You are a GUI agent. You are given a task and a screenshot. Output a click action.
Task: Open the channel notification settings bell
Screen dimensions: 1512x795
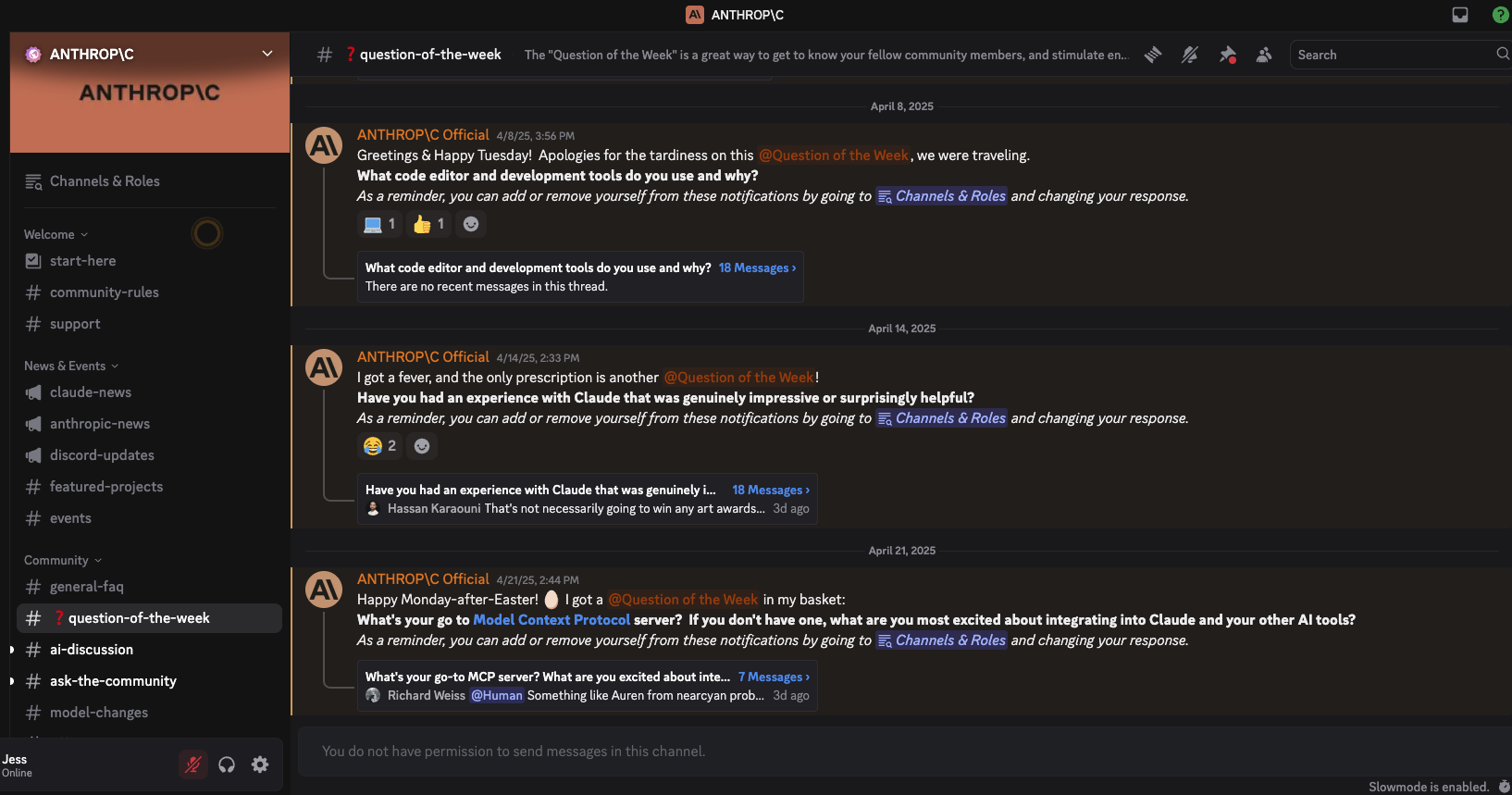click(1190, 55)
